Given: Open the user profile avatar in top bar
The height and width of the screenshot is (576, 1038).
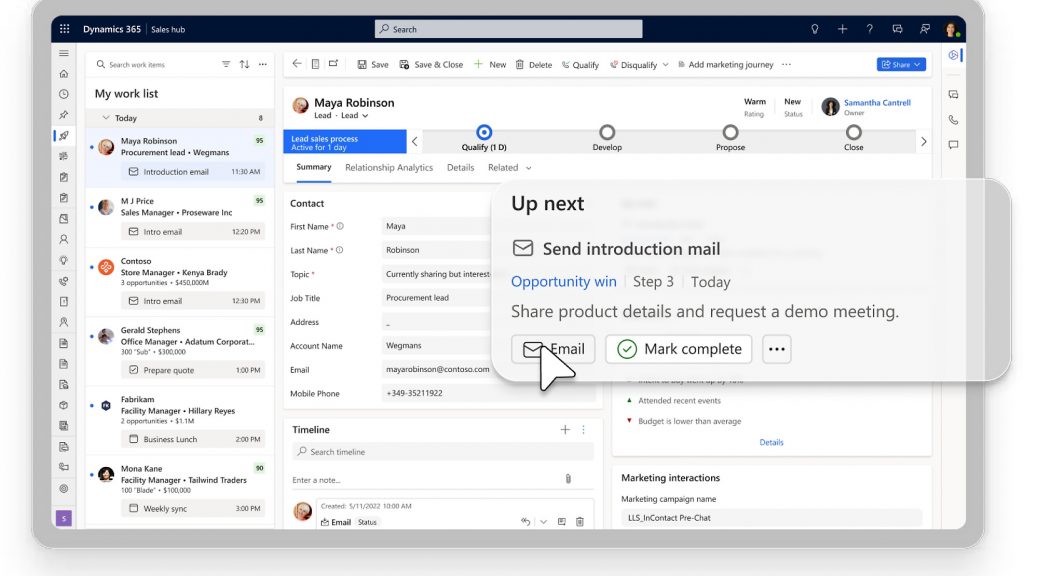Looking at the screenshot, I should [x=951, y=29].
